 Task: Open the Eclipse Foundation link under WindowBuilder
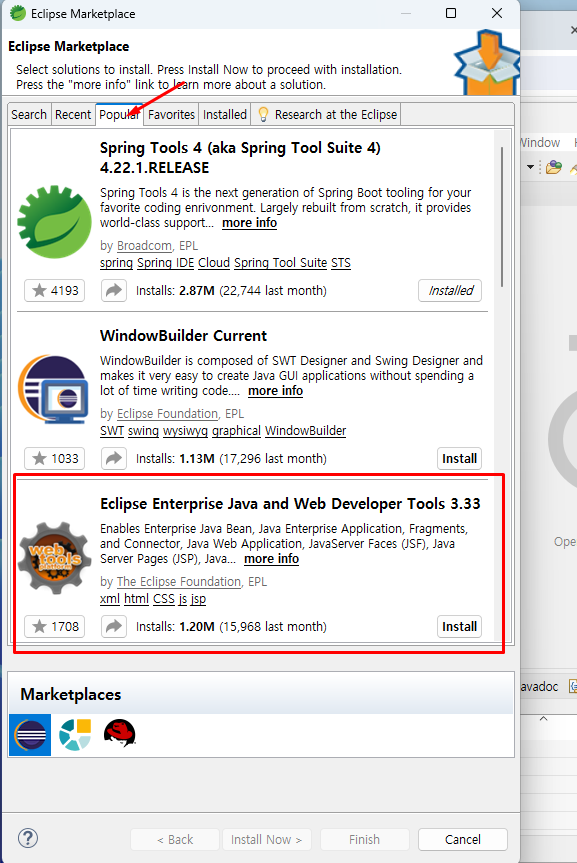point(167,413)
